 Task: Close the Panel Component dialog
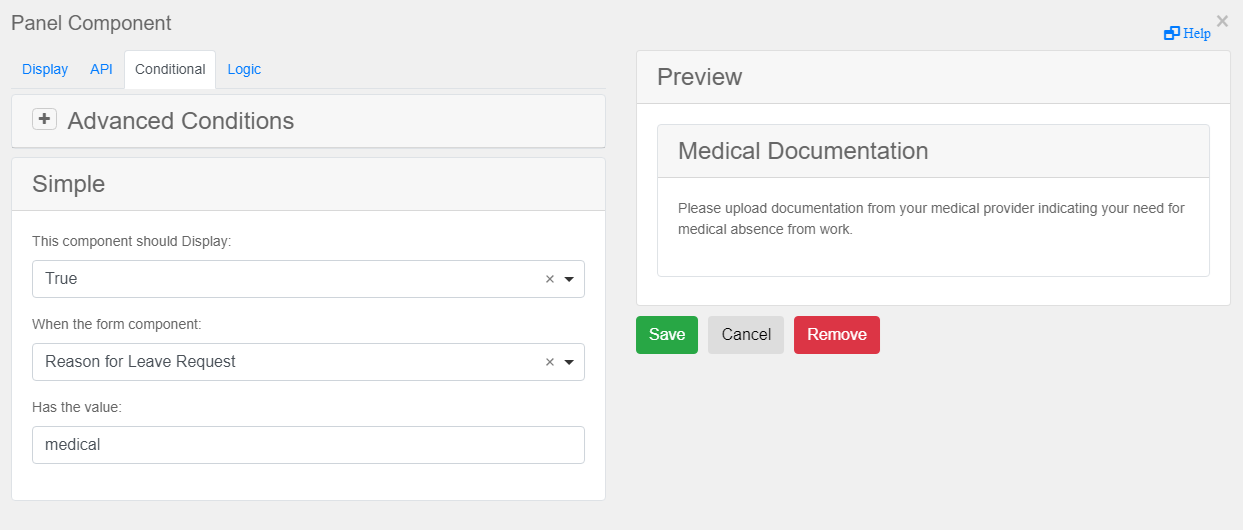(x=1222, y=21)
